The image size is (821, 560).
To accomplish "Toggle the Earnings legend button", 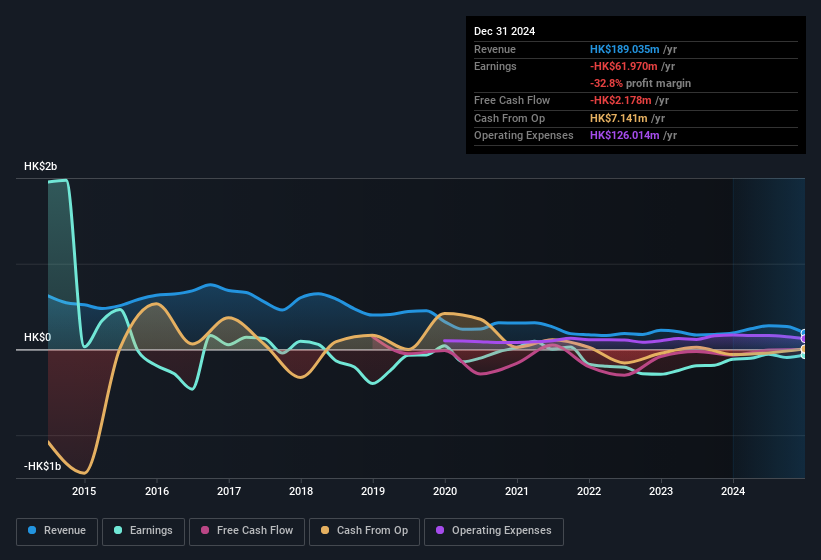I will [143, 531].
